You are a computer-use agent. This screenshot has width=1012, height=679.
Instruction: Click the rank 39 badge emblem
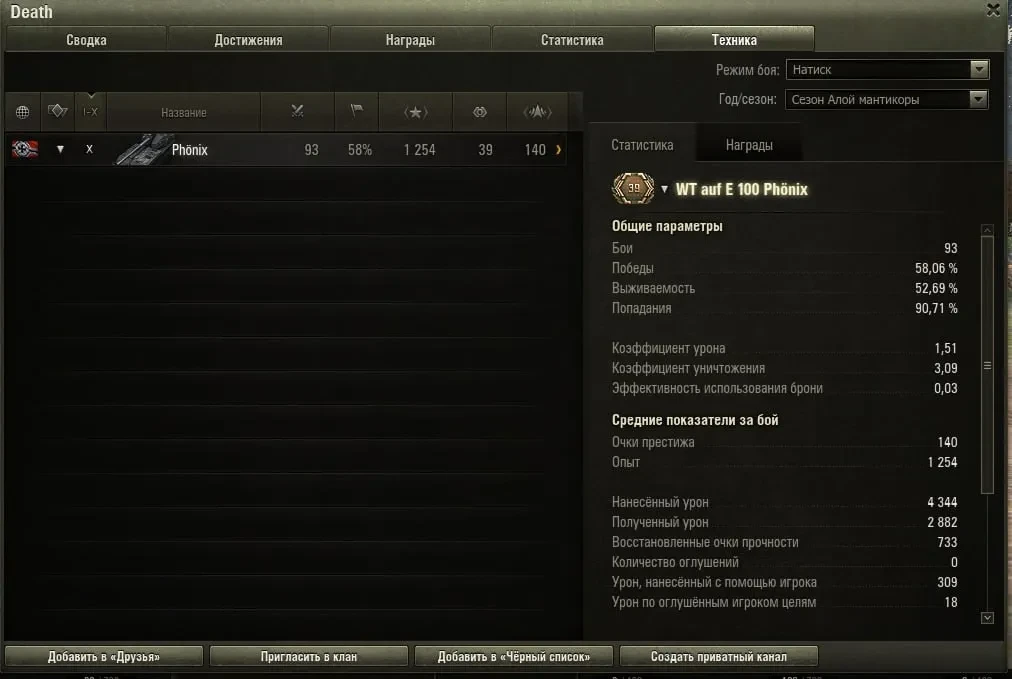(633, 188)
